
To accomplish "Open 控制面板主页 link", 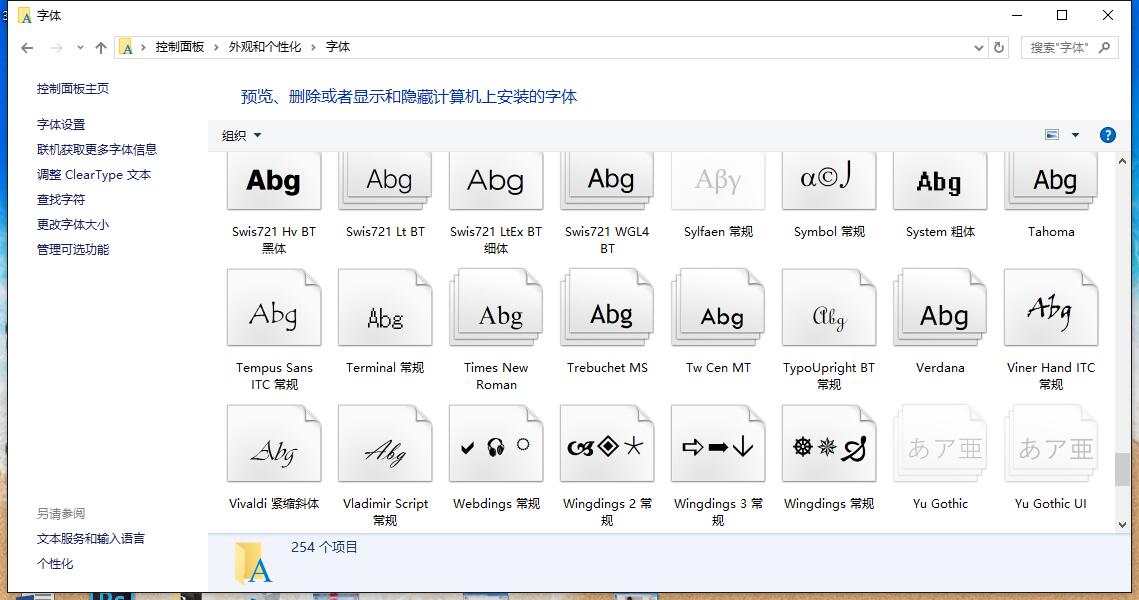I will click(73, 89).
